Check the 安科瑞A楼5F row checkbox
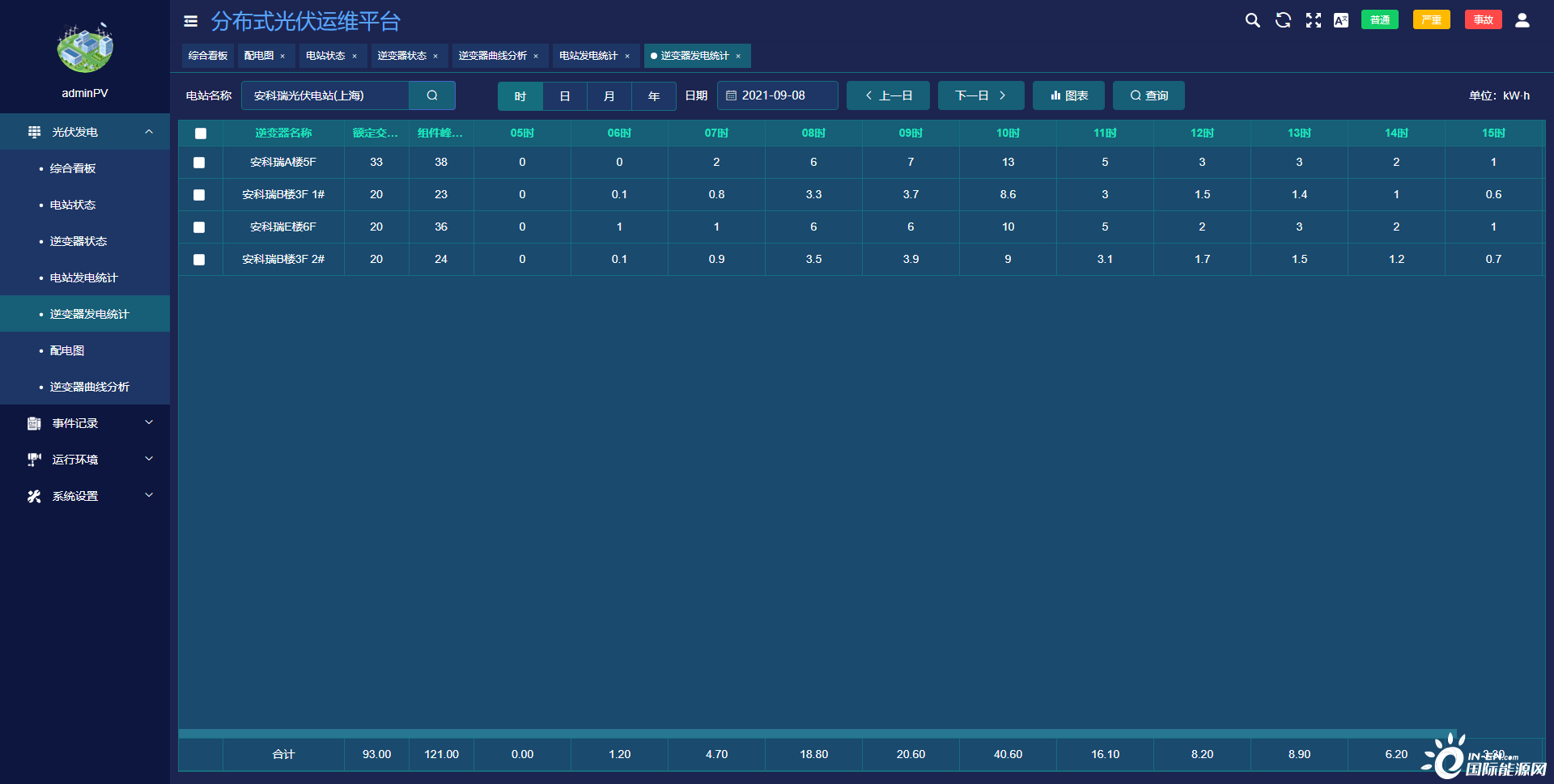Image resolution: width=1554 pixels, height=784 pixels. click(199, 163)
